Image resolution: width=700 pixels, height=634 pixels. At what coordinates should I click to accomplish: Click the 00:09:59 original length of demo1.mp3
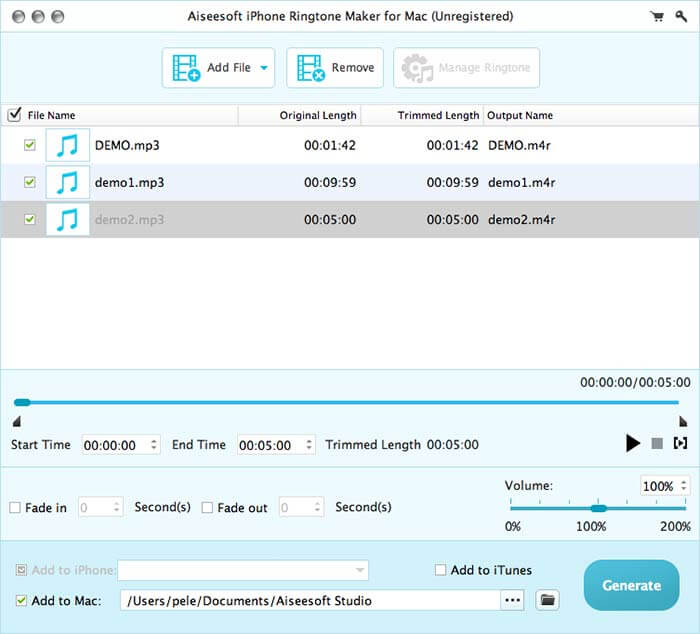pos(330,183)
